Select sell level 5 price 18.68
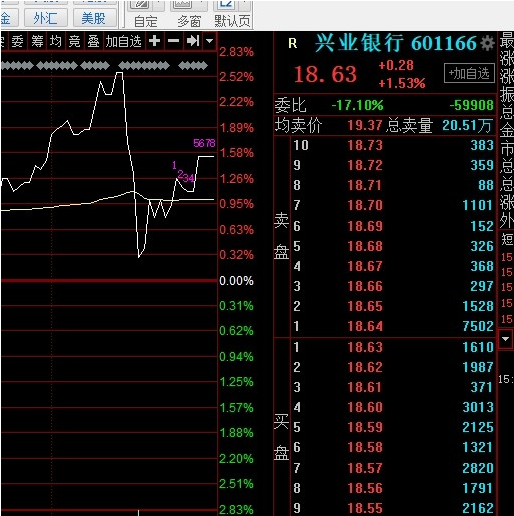This screenshot has height=516, width=514. tap(365, 246)
